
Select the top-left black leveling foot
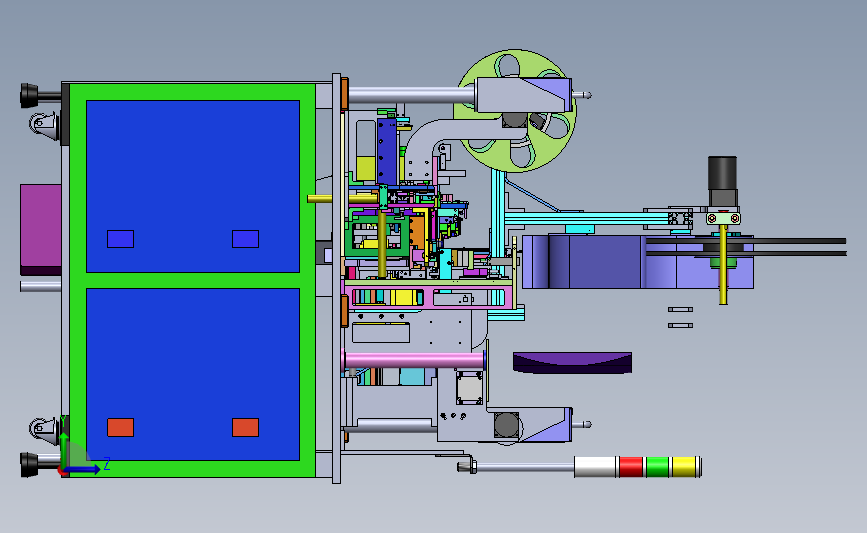click(30, 95)
